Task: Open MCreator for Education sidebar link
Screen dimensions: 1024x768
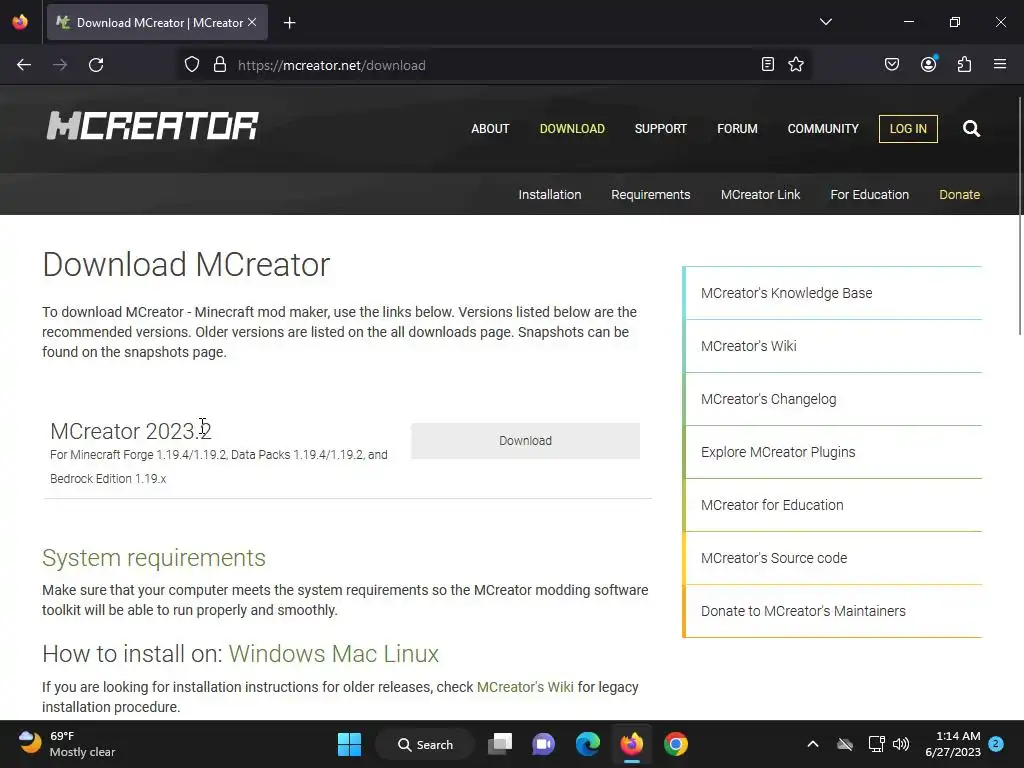Action: (833, 505)
